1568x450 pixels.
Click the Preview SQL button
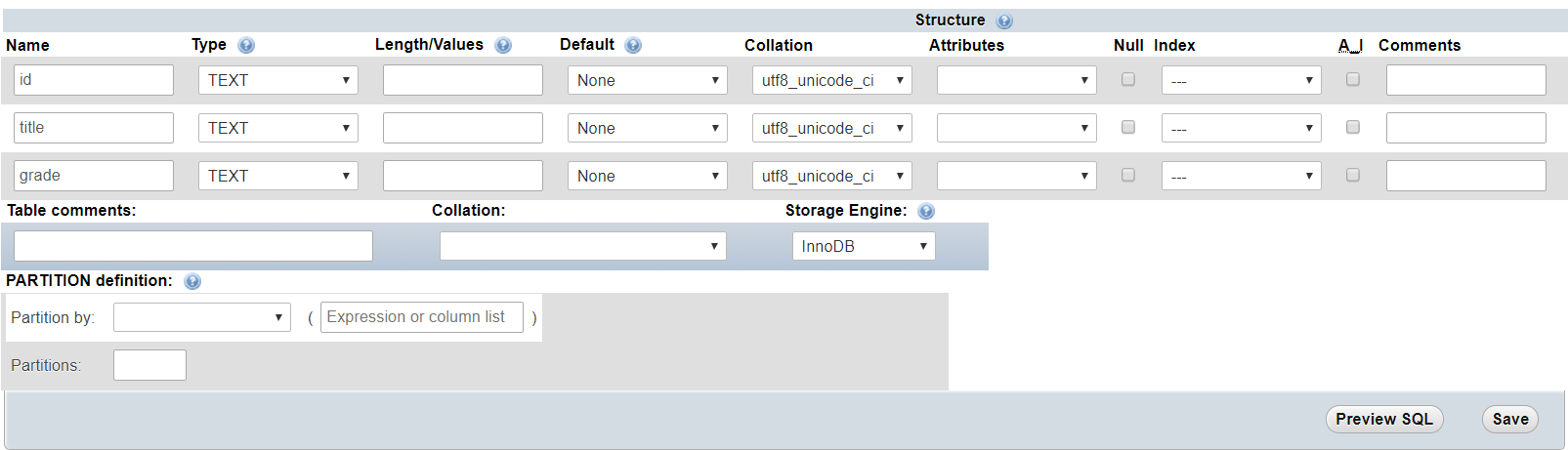(x=1384, y=419)
